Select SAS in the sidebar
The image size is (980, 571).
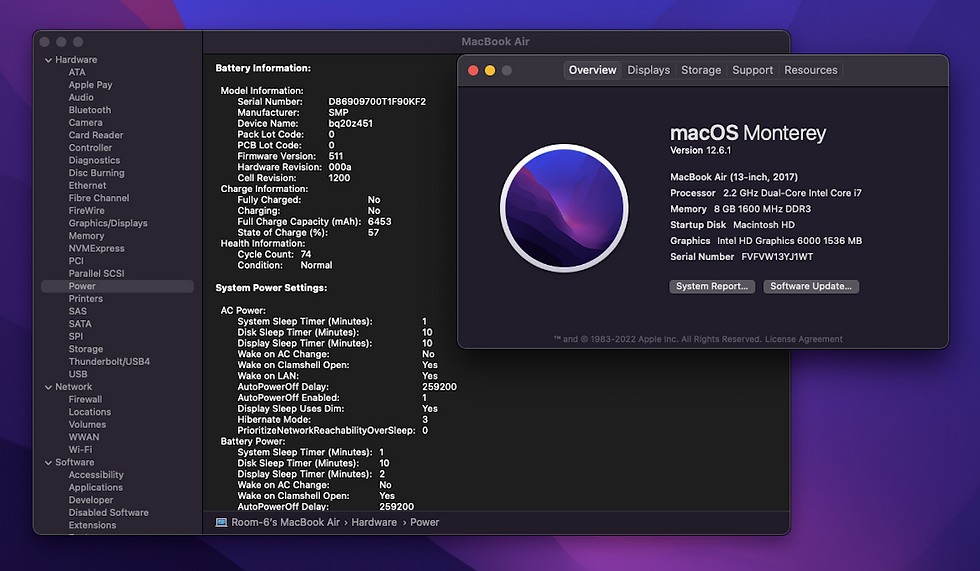(78, 311)
